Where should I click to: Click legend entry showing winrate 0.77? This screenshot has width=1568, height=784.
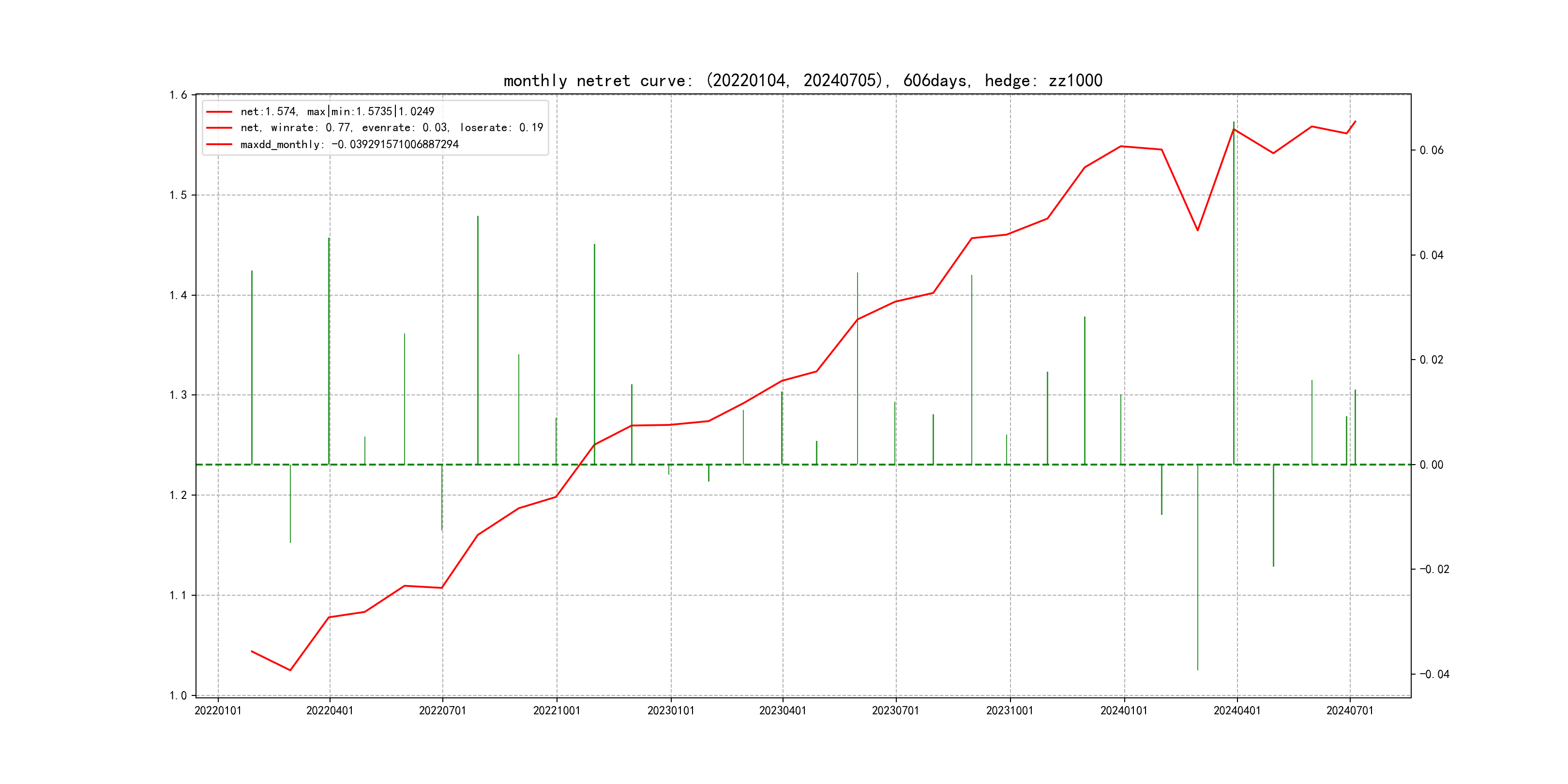pos(392,128)
